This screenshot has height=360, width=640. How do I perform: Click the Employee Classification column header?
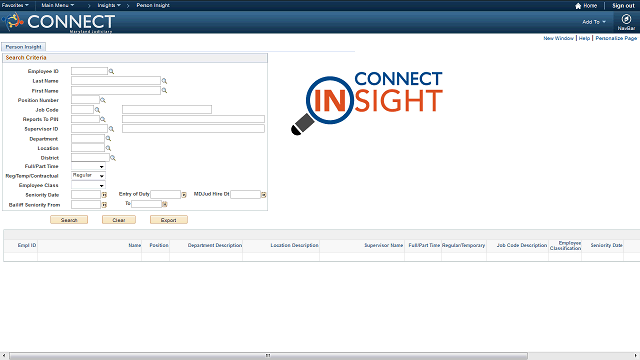565,245
